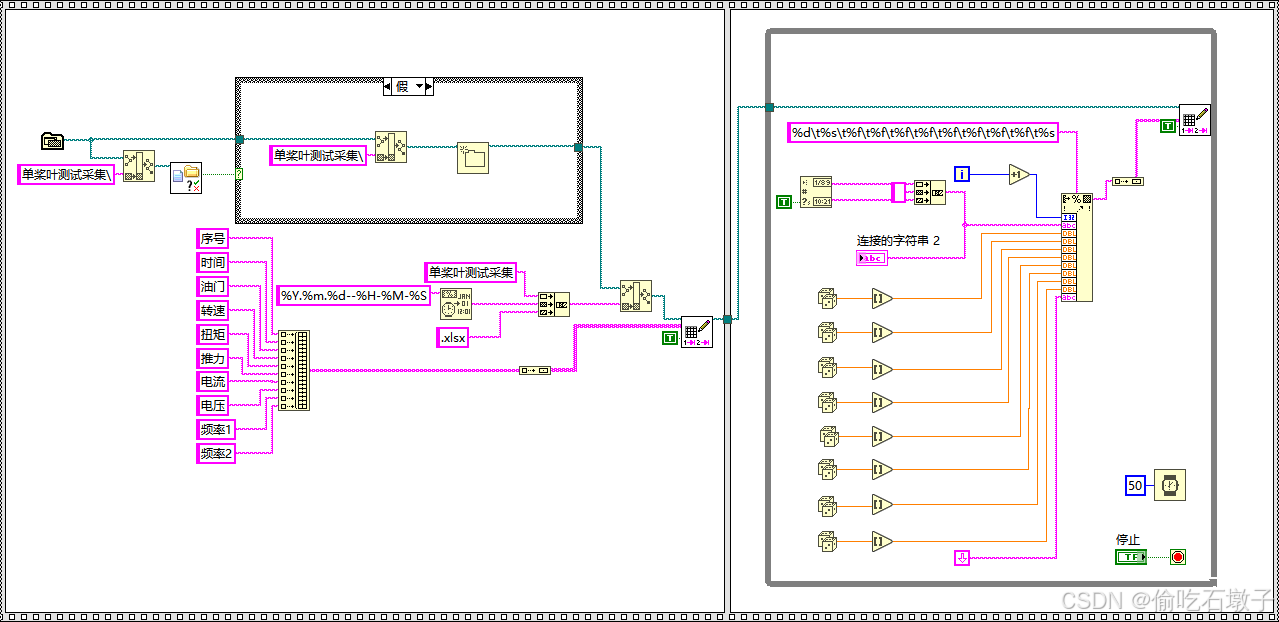
Task: Select the 频率1 string constant
Action: (216, 429)
